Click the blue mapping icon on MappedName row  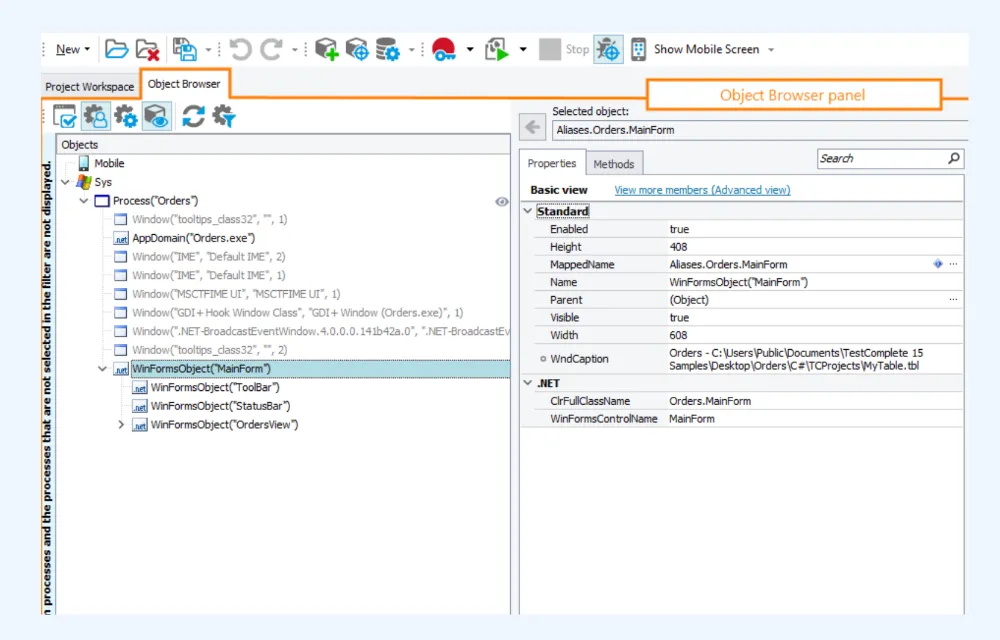point(938,264)
